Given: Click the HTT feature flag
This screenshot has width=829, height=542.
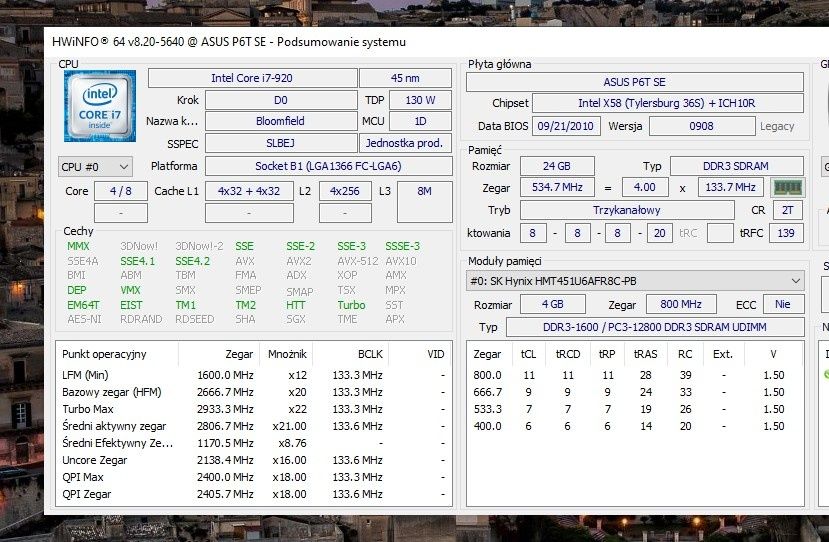Looking at the screenshot, I should click(296, 305).
